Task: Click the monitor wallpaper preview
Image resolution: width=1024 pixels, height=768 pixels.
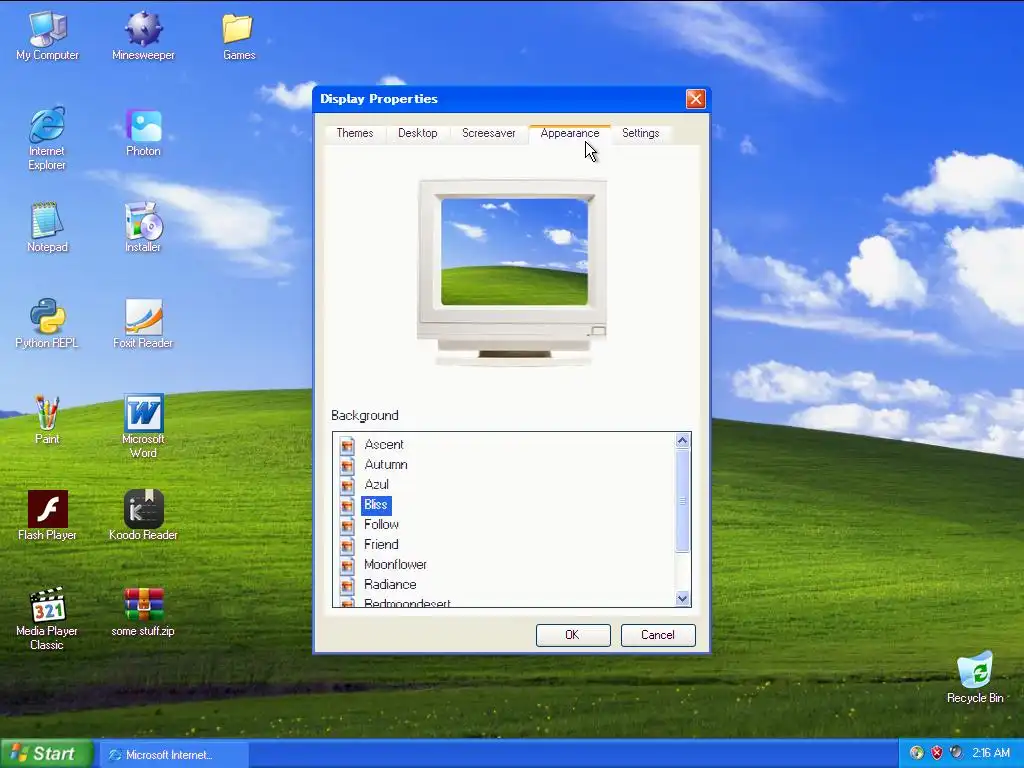Action: point(514,252)
